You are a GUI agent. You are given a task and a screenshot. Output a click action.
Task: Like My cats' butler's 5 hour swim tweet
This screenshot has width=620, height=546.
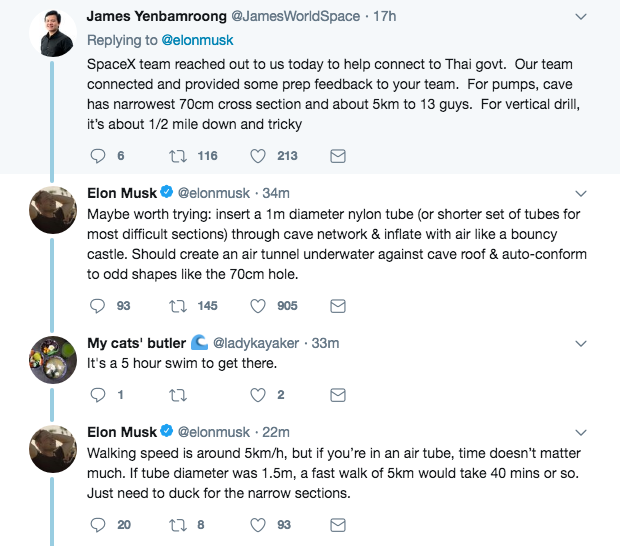tap(257, 394)
